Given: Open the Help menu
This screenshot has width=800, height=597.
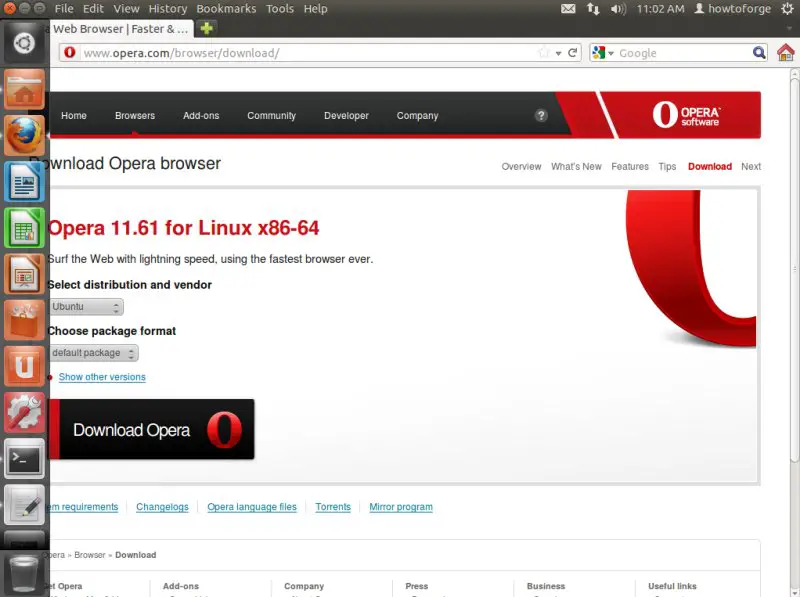Looking at the screenshot, I should [316, 9].
